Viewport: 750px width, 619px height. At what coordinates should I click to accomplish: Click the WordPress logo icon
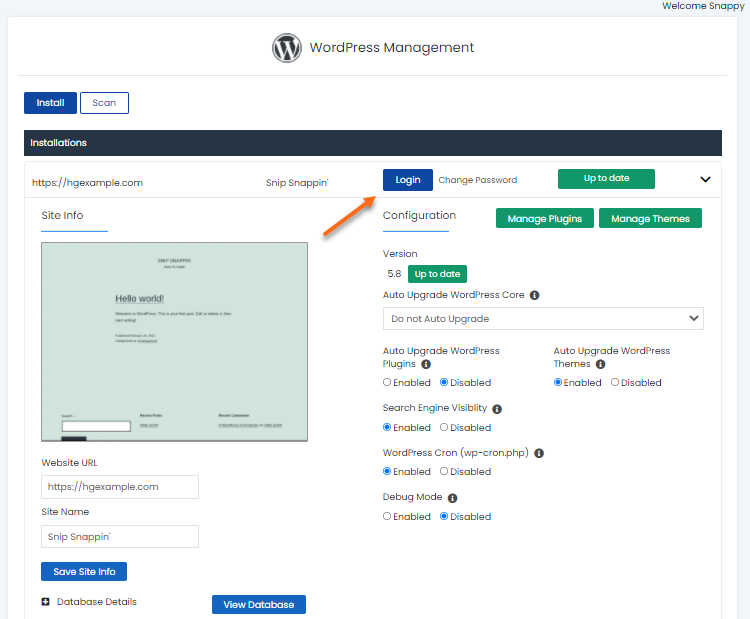point(287,47)
